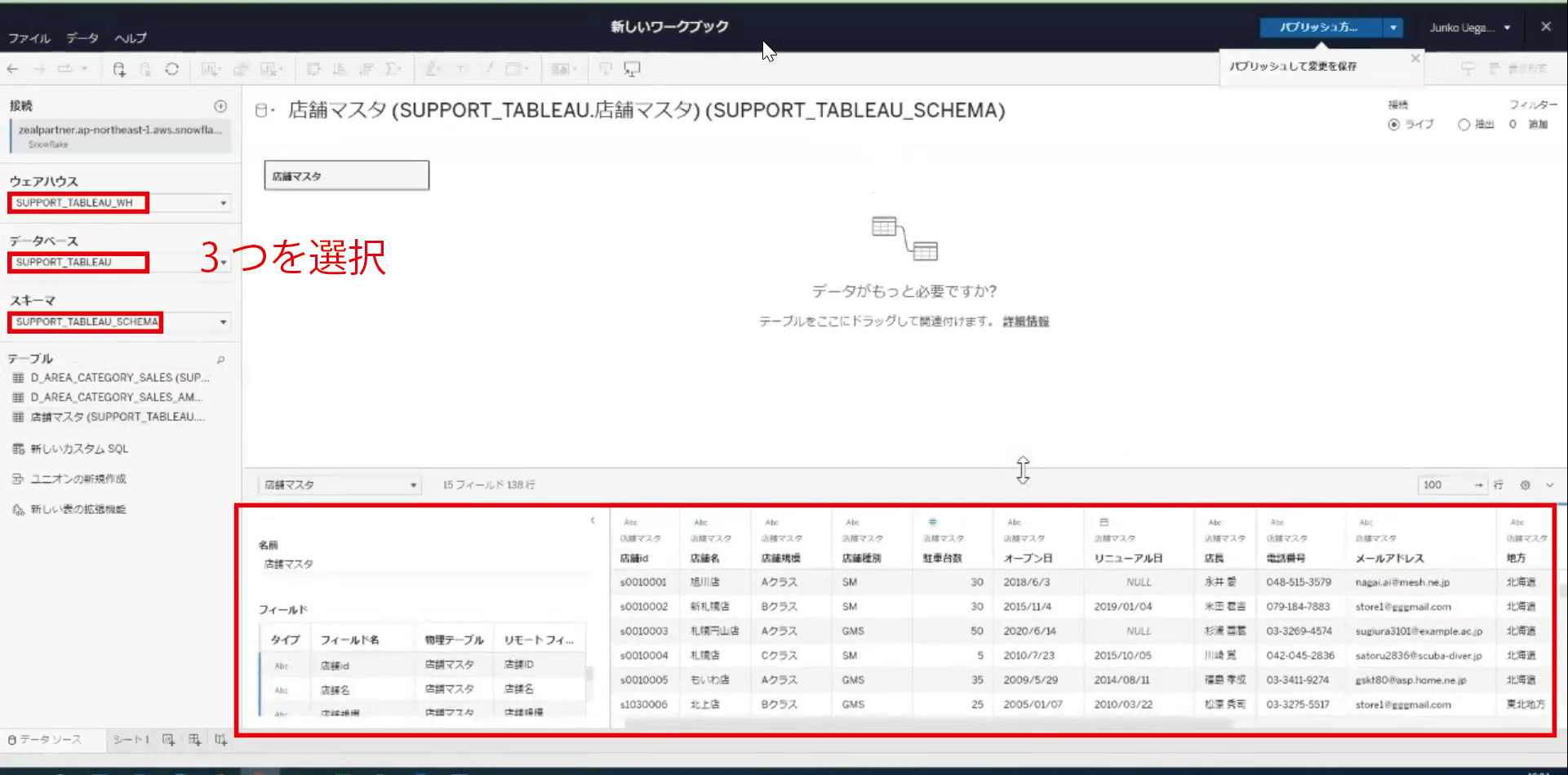
Task: Open the データ menu
Action: tap(82, 38)
